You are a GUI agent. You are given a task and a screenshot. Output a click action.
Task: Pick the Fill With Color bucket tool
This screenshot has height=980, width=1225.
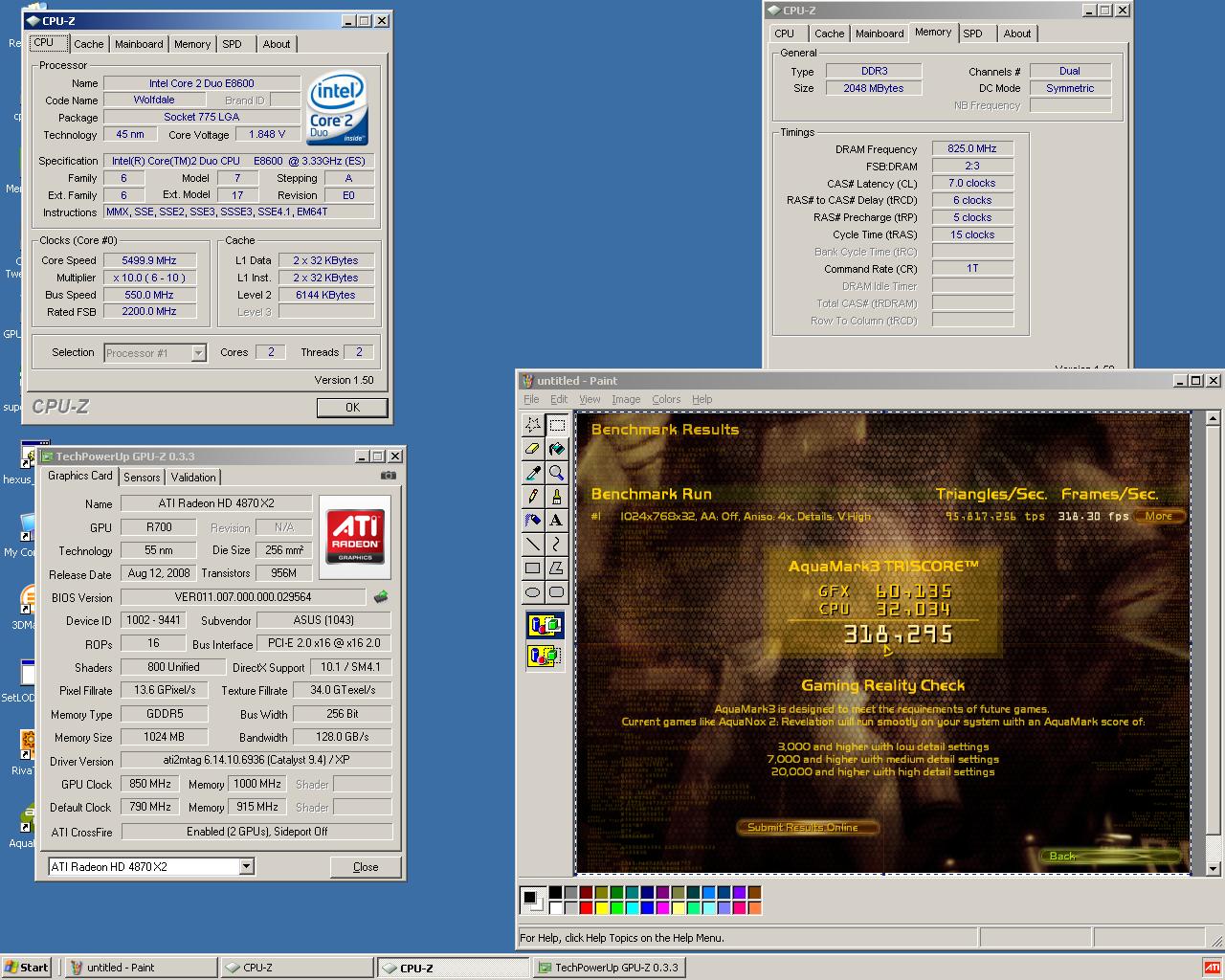pyautogui.click(x=557, y=448)
